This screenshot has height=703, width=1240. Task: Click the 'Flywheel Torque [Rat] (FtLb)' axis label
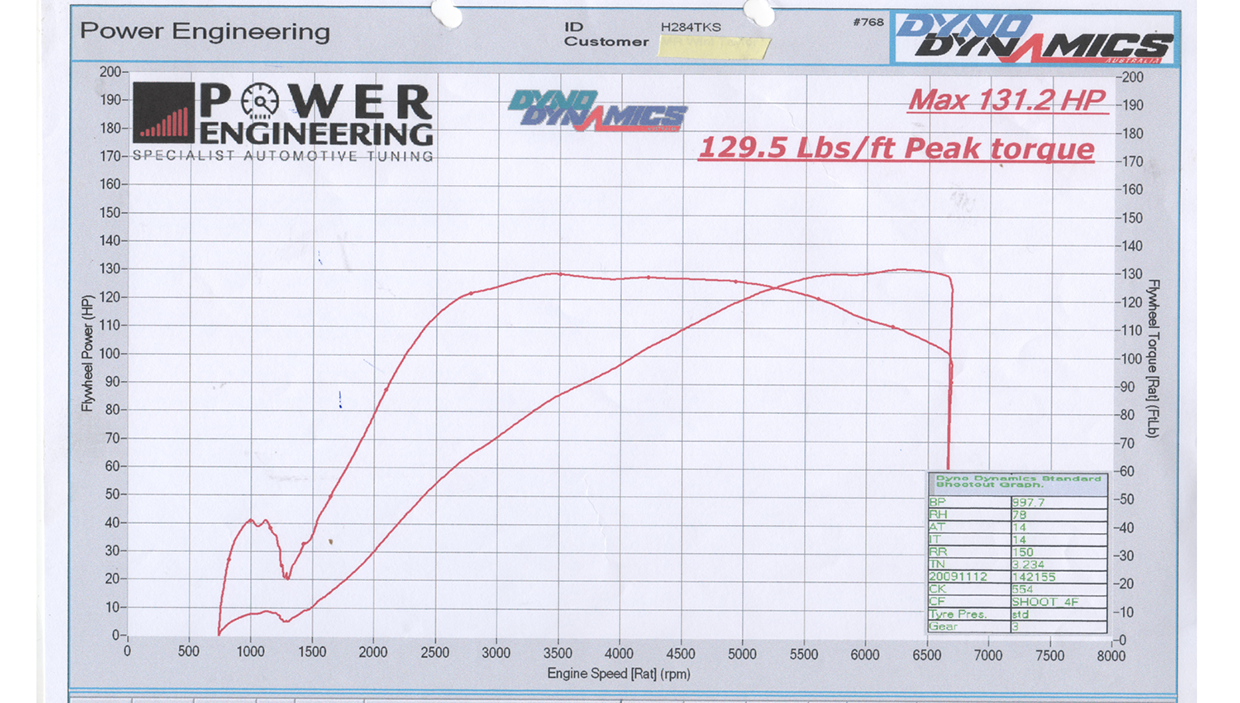pyautogui.click(x=1153, y=358)
